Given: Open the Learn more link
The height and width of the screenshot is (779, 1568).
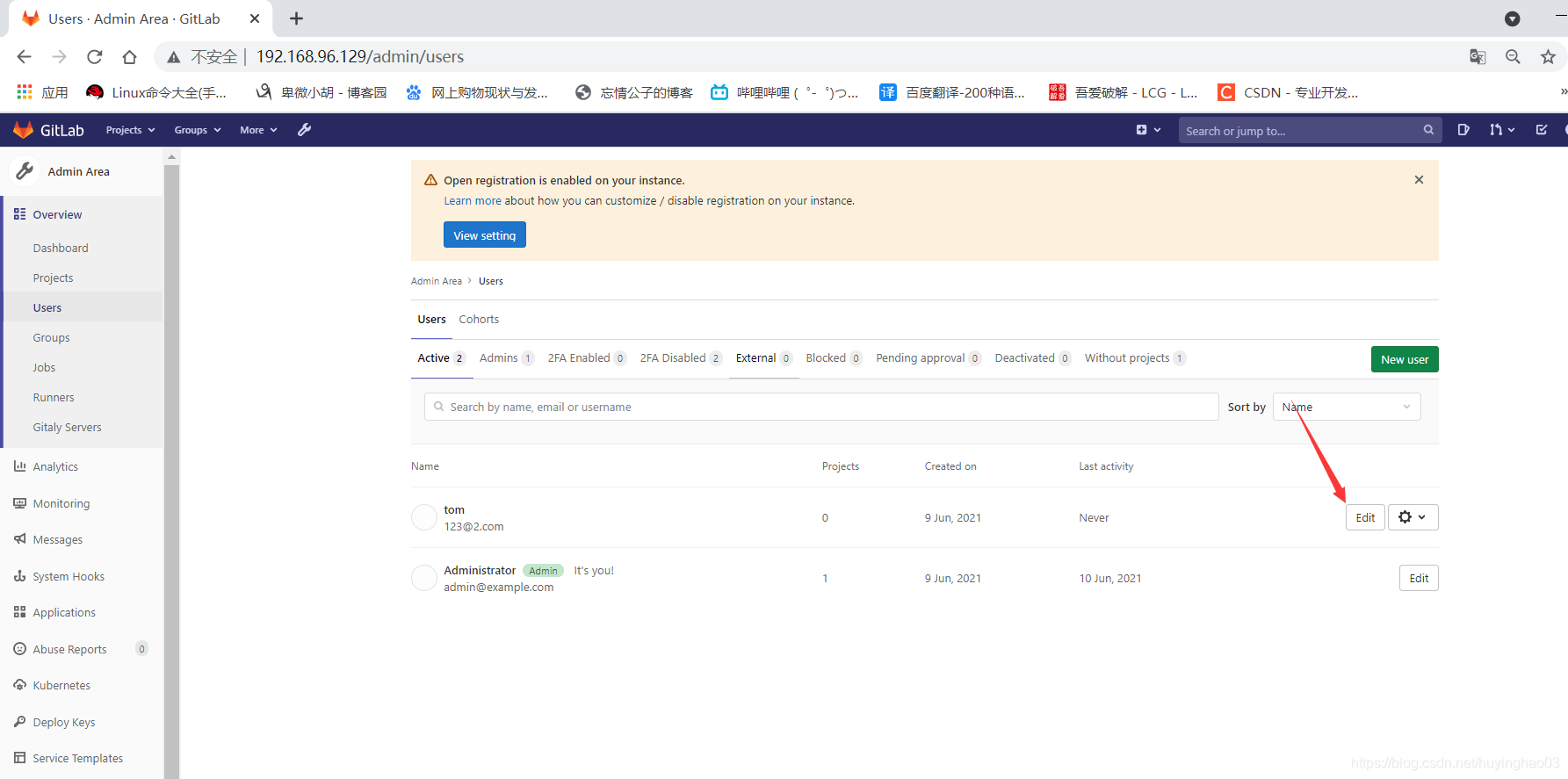Looking at the screenshot, I should coord(473,201).
